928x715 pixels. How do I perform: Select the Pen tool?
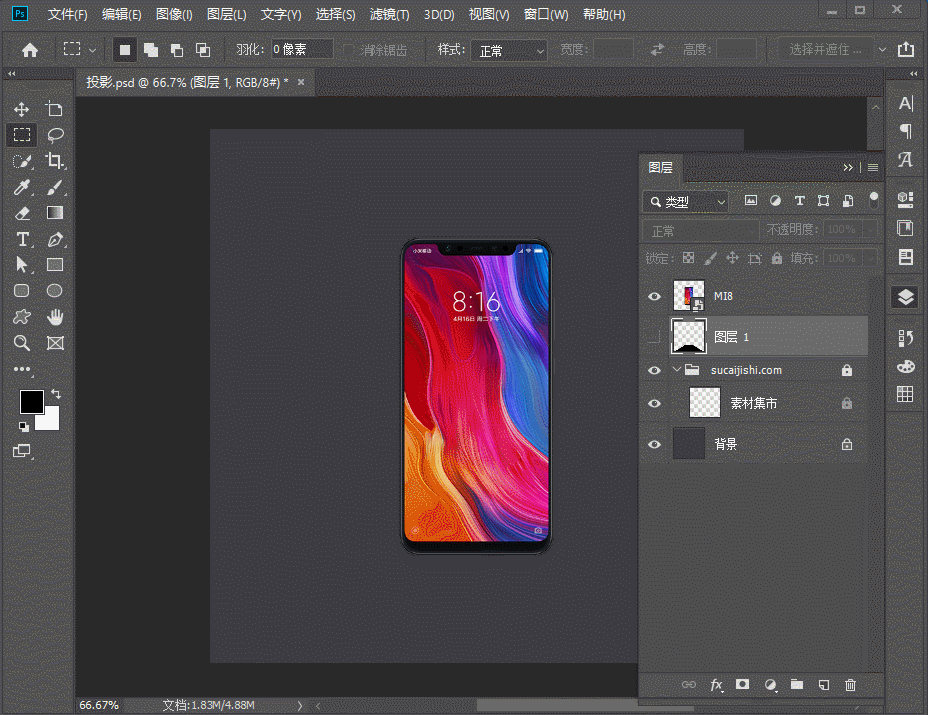55,239
